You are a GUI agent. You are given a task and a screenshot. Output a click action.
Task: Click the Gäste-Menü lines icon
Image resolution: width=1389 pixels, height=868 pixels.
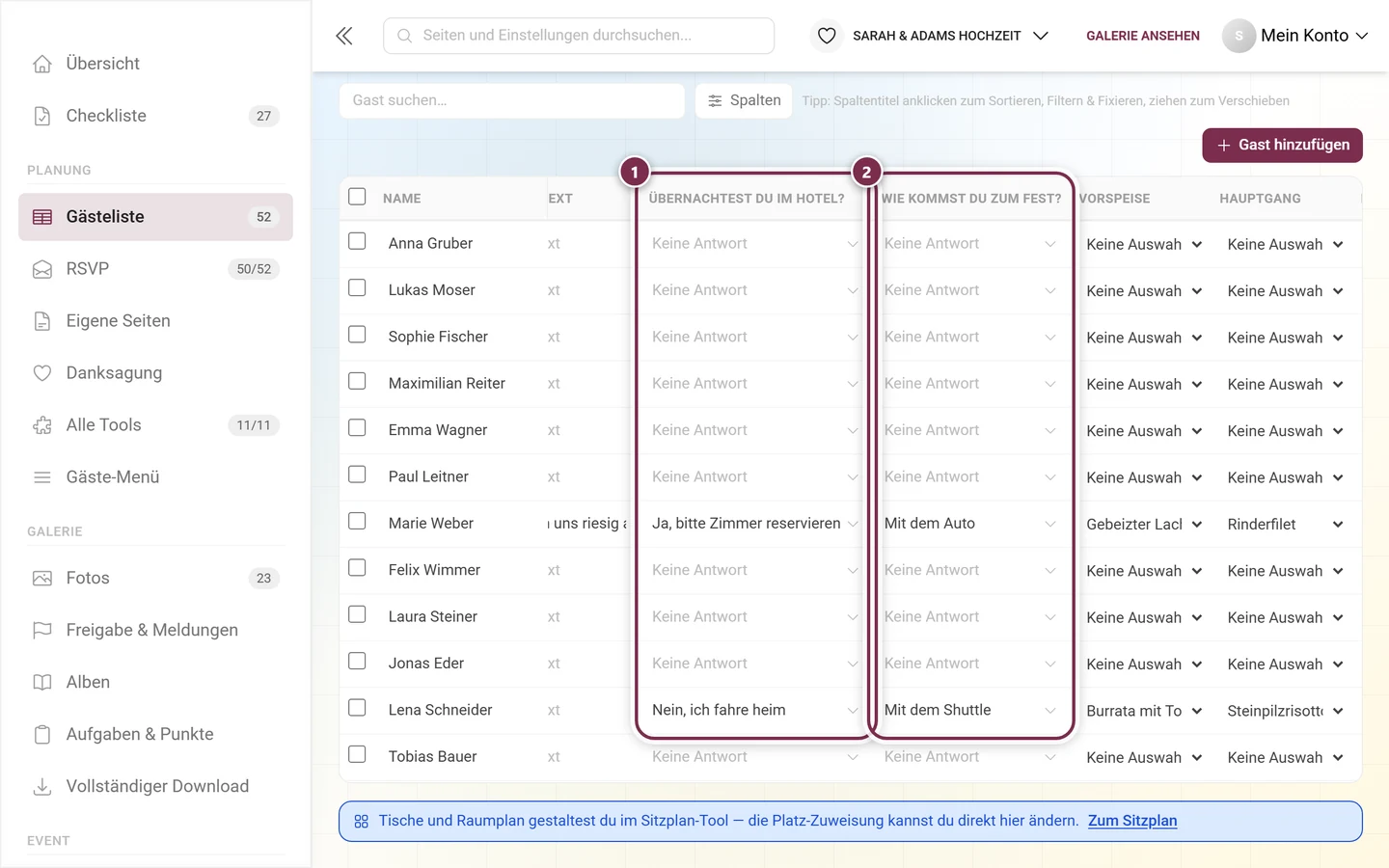42,477
